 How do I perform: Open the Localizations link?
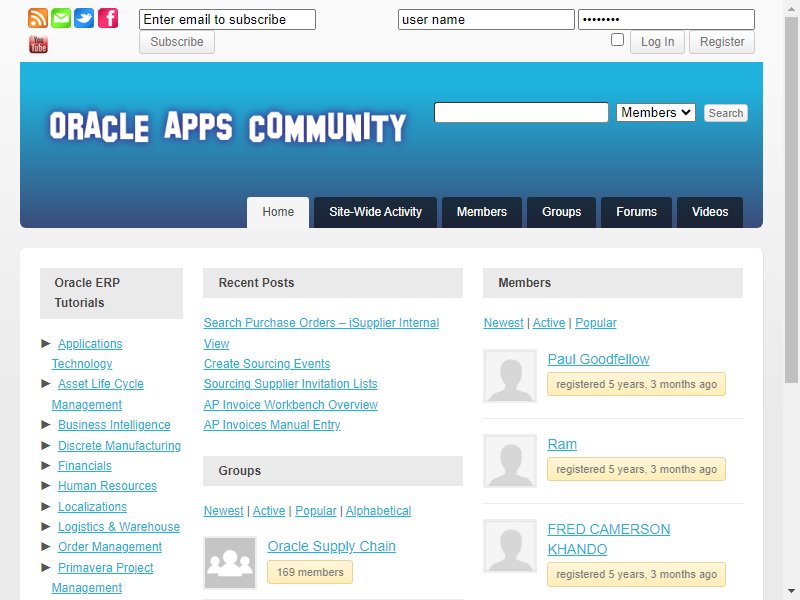(x=92, y=507)
